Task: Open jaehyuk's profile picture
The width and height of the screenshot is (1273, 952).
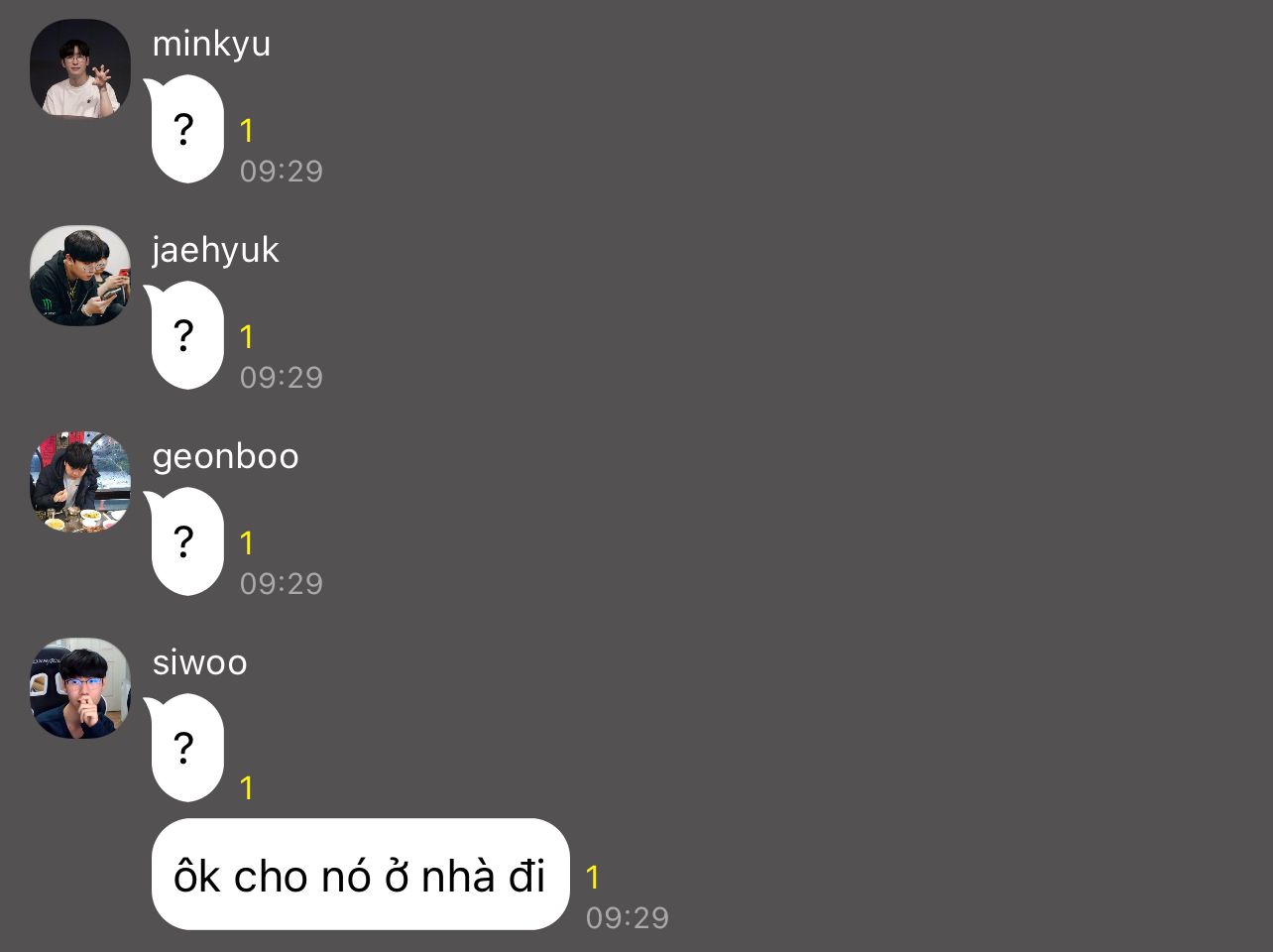Action: click(80, 275)
